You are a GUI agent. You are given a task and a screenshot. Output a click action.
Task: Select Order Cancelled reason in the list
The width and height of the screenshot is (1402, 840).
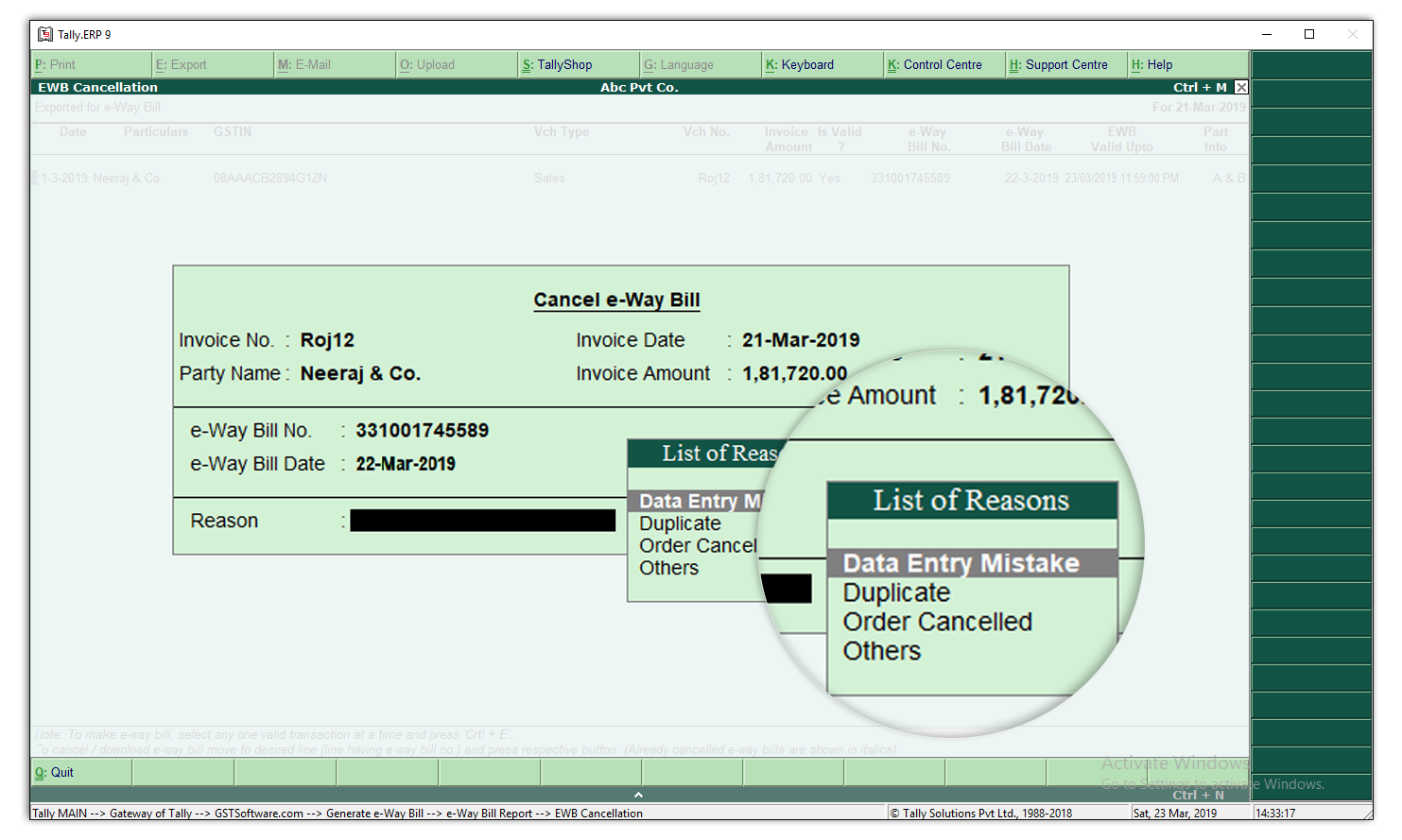pyautogui.click(x=937, y=622)
